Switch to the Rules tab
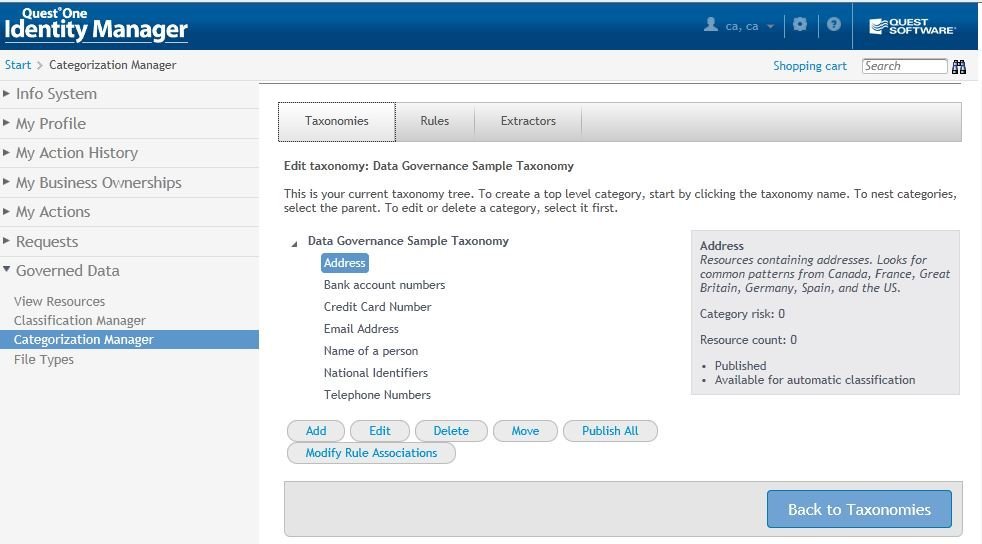982x544 pixels. point(434,121)
